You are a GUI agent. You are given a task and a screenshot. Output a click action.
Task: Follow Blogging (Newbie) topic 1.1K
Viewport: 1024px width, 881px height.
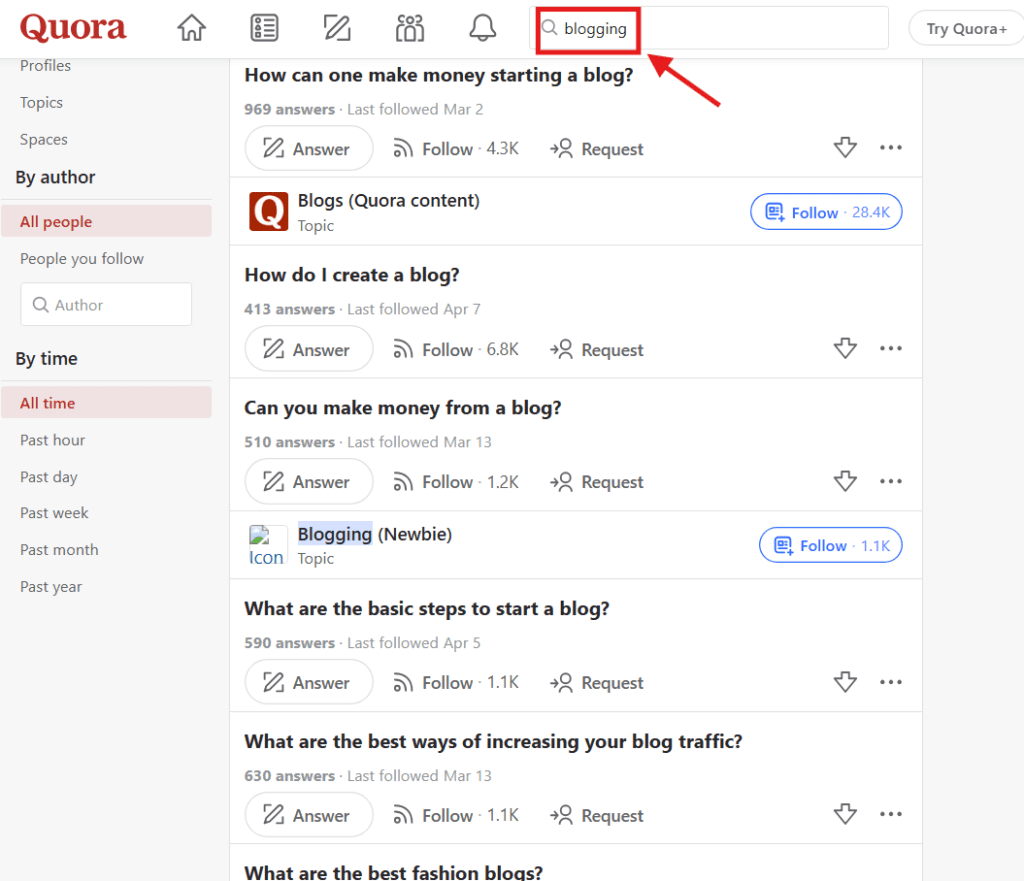coord(831,545)
